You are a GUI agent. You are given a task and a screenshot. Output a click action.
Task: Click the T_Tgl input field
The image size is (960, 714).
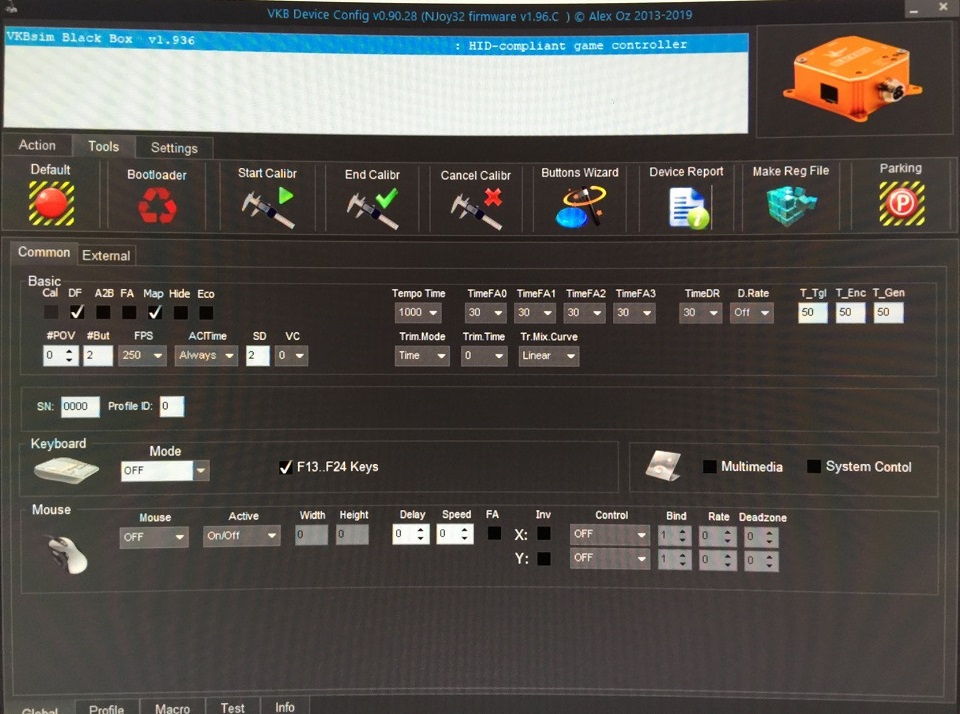coord(812,312)
